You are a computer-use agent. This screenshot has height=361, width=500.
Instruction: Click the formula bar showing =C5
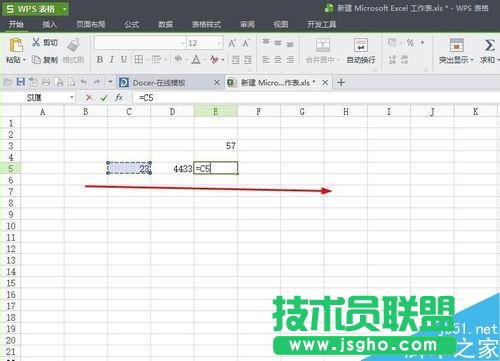point(315,98)
